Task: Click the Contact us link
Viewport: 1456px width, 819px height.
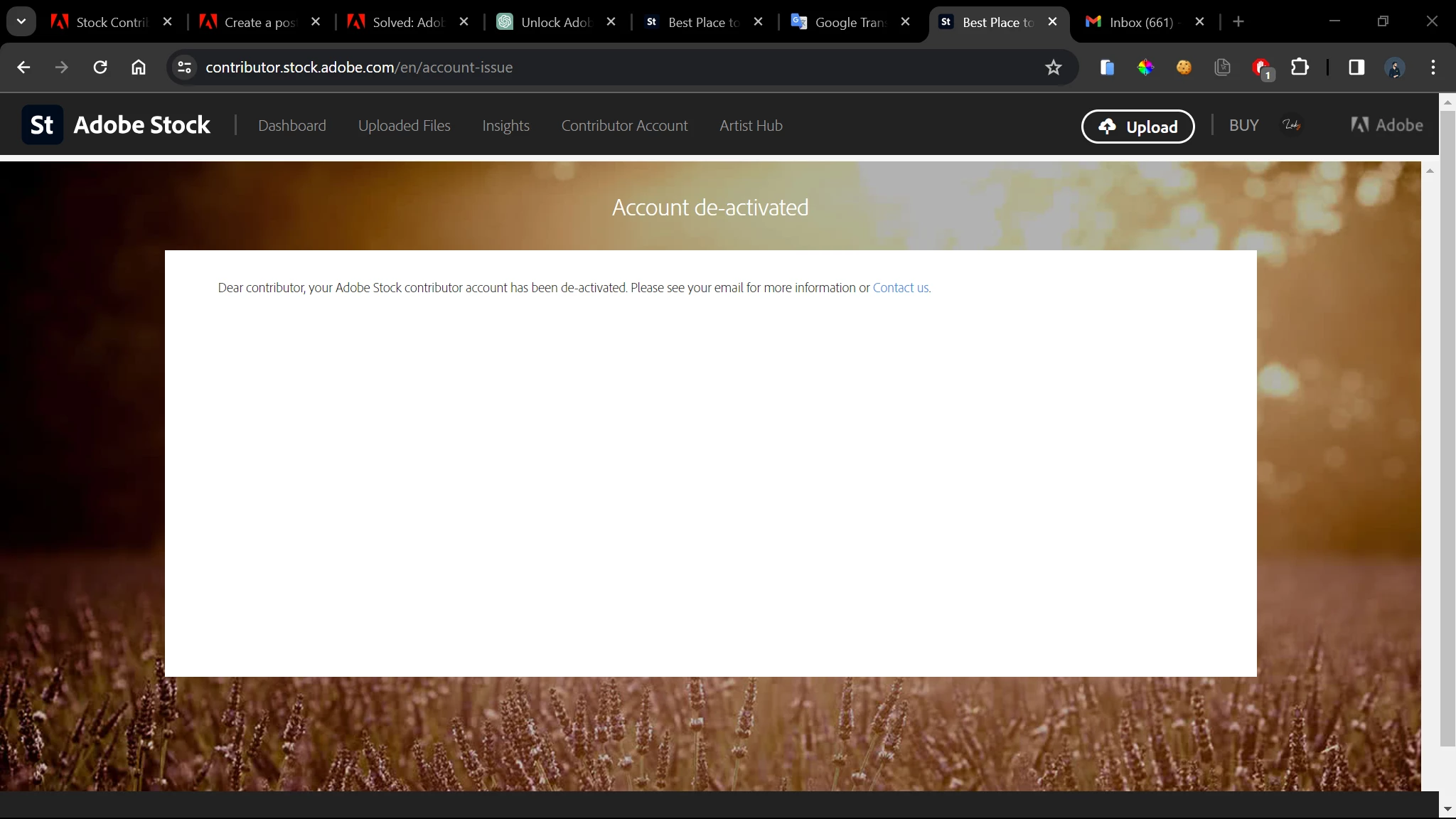Action: pos(900,288)
